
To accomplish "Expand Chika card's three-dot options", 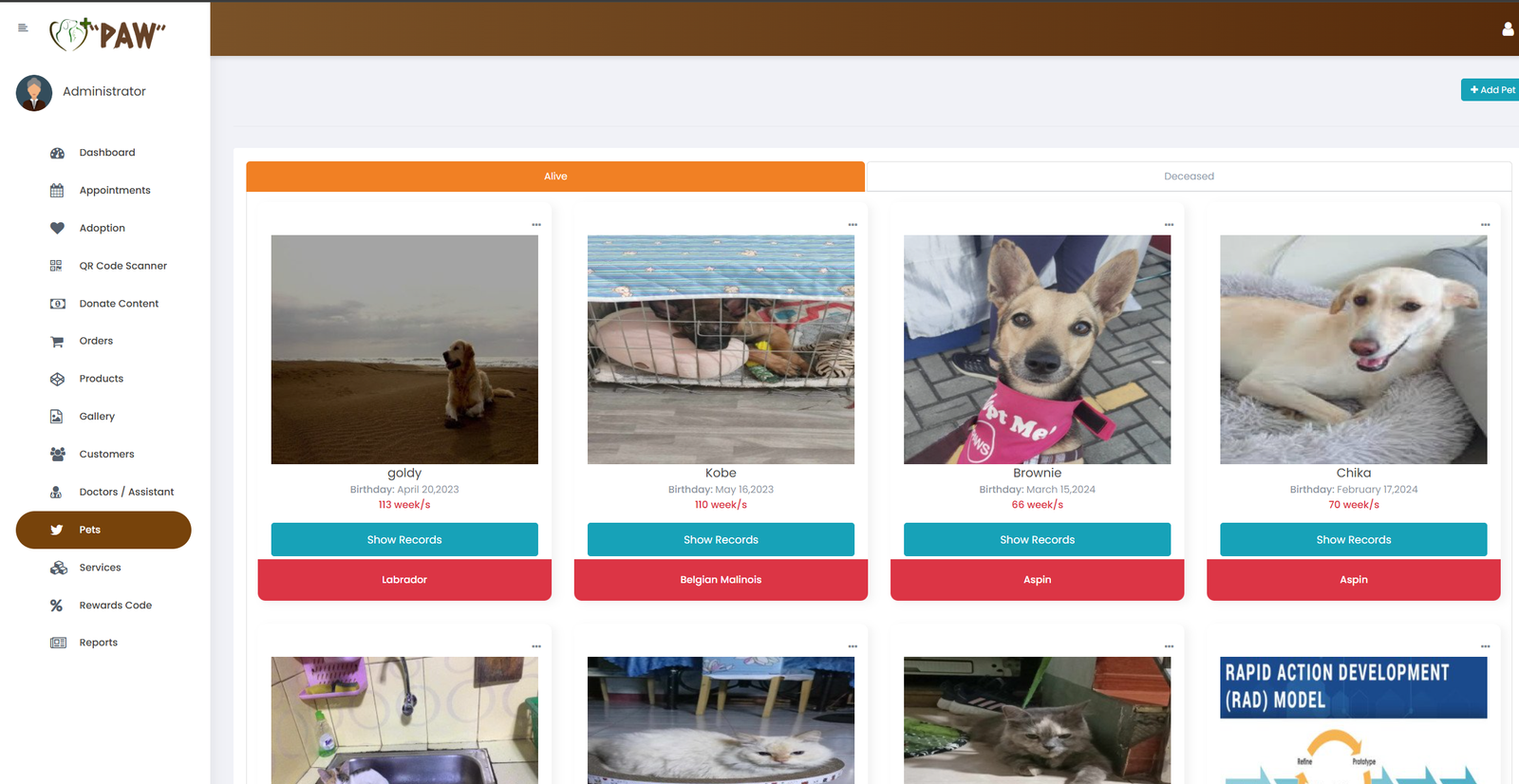I will pyautogui.click(x=1485, y=225).
